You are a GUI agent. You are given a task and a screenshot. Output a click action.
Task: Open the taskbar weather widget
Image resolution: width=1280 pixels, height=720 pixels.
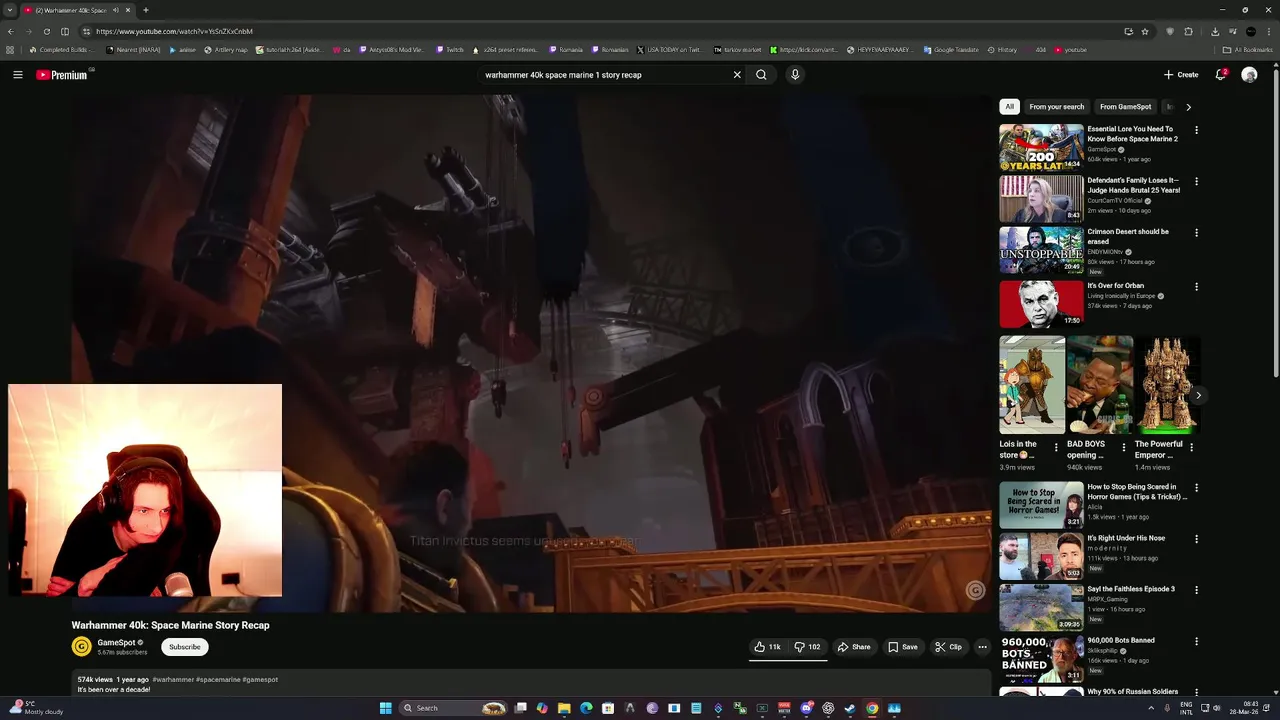(36, 708)
